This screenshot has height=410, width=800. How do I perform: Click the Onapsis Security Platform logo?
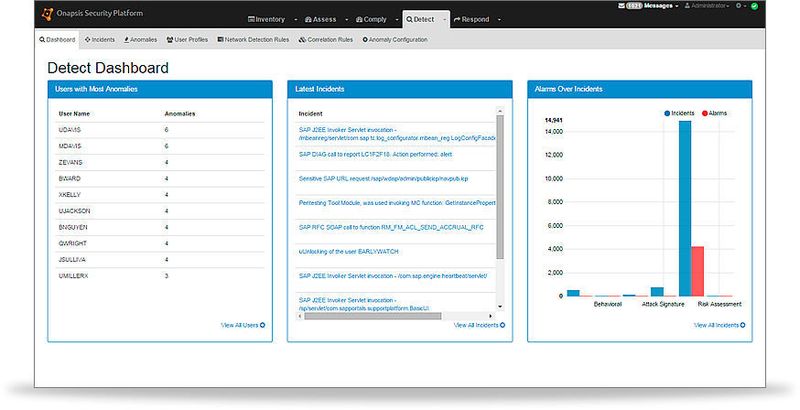92,13
